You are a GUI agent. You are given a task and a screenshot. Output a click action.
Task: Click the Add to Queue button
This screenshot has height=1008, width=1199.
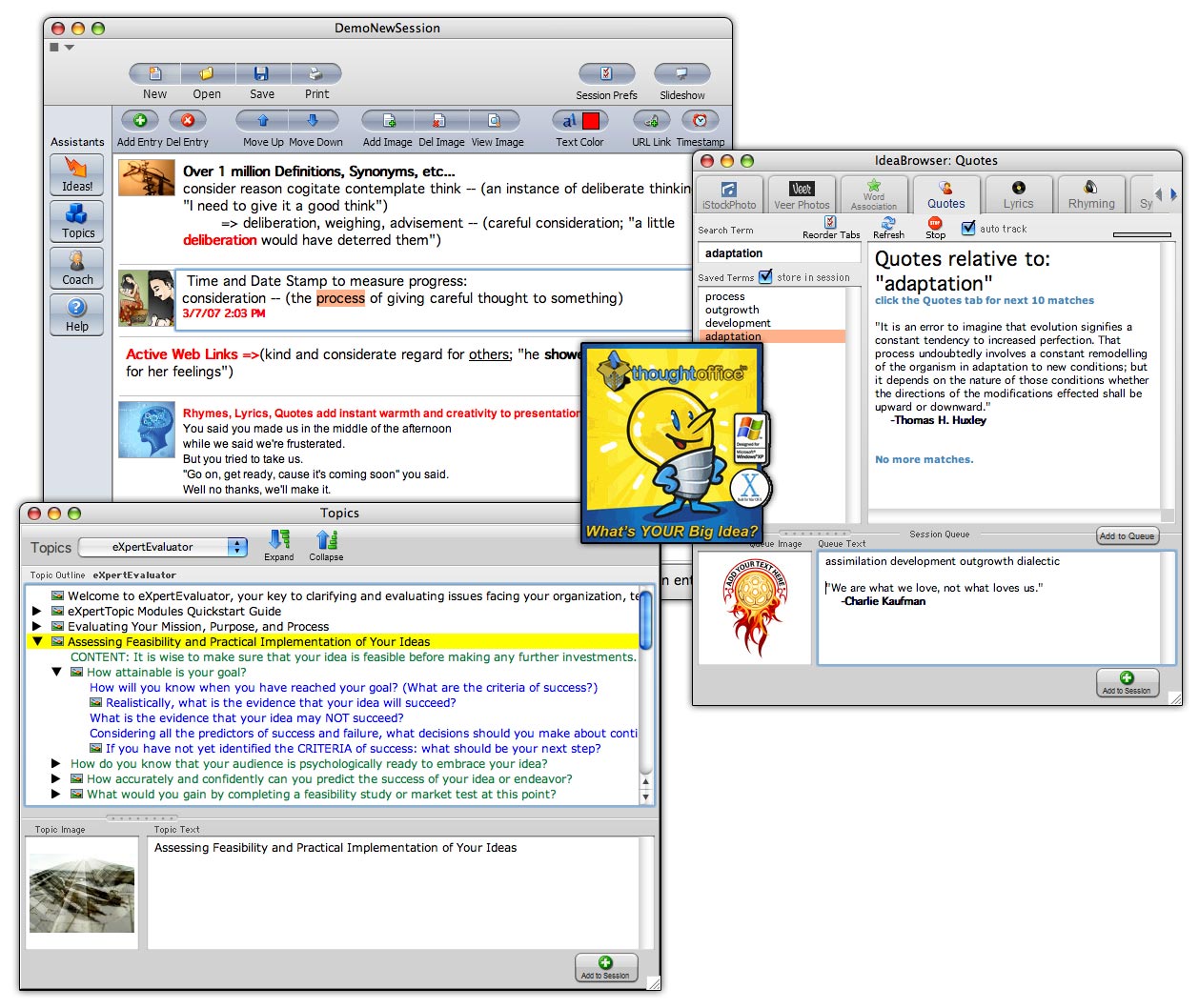(1127, 536)
